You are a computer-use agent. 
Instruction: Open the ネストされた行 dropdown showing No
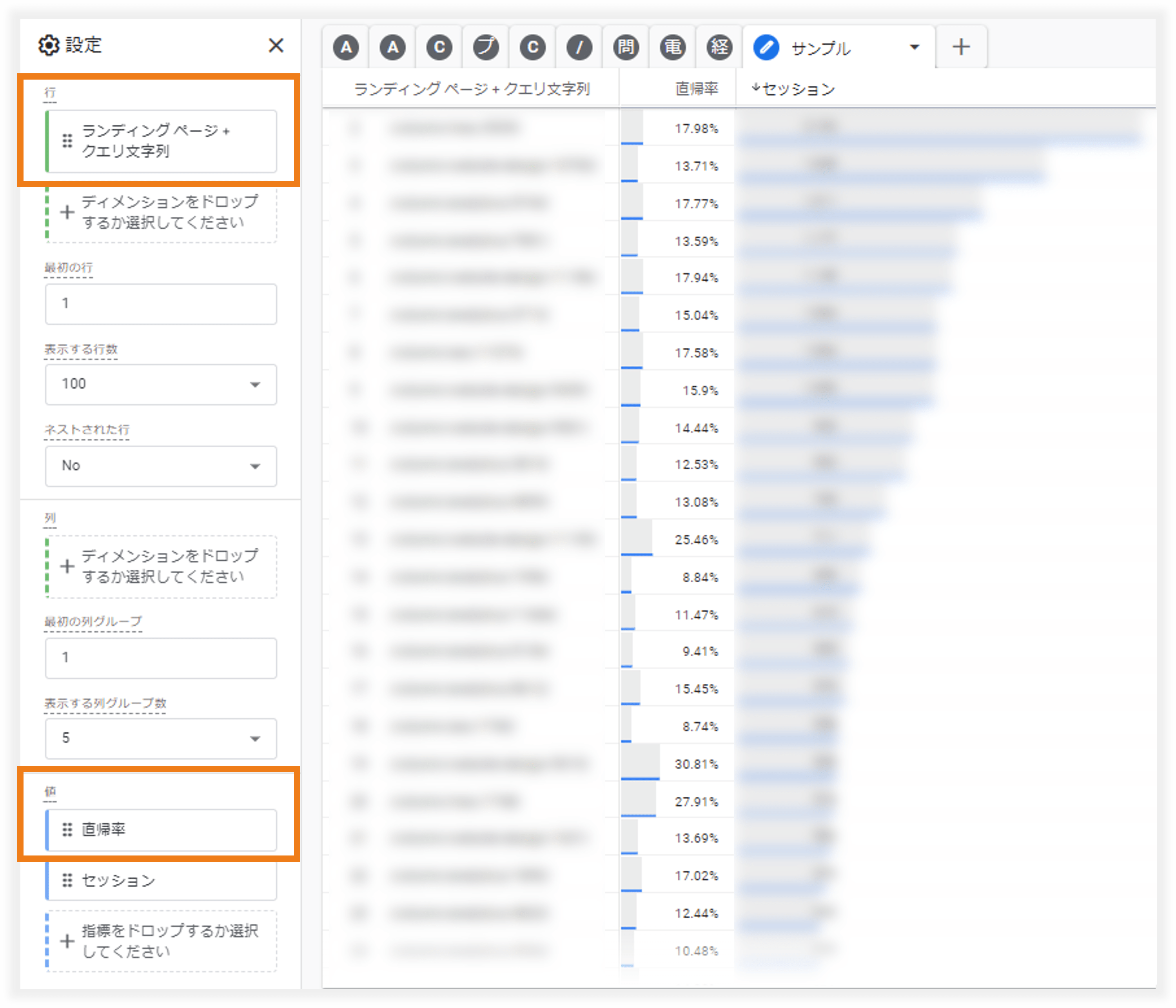click(161, 466)
